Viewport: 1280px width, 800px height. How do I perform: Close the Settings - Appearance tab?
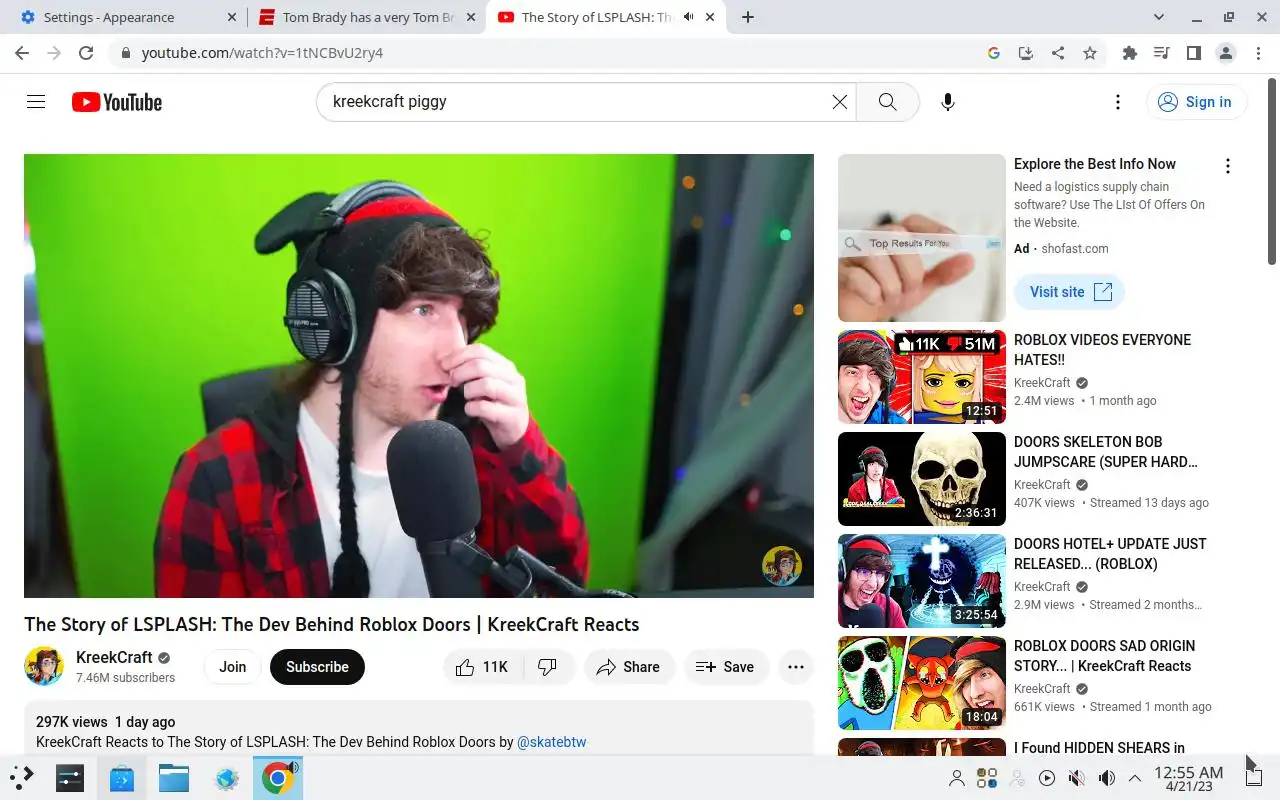coord(232,17)
